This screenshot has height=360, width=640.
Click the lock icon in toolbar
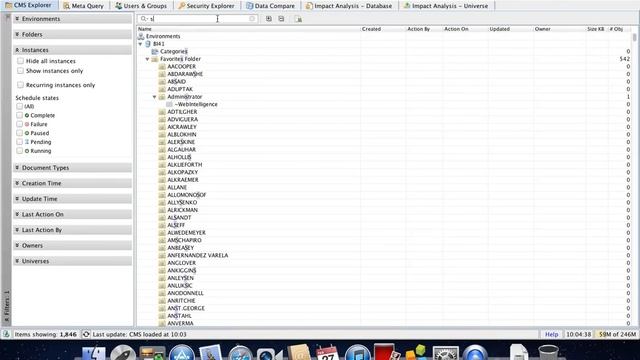(x=298, y=19)
